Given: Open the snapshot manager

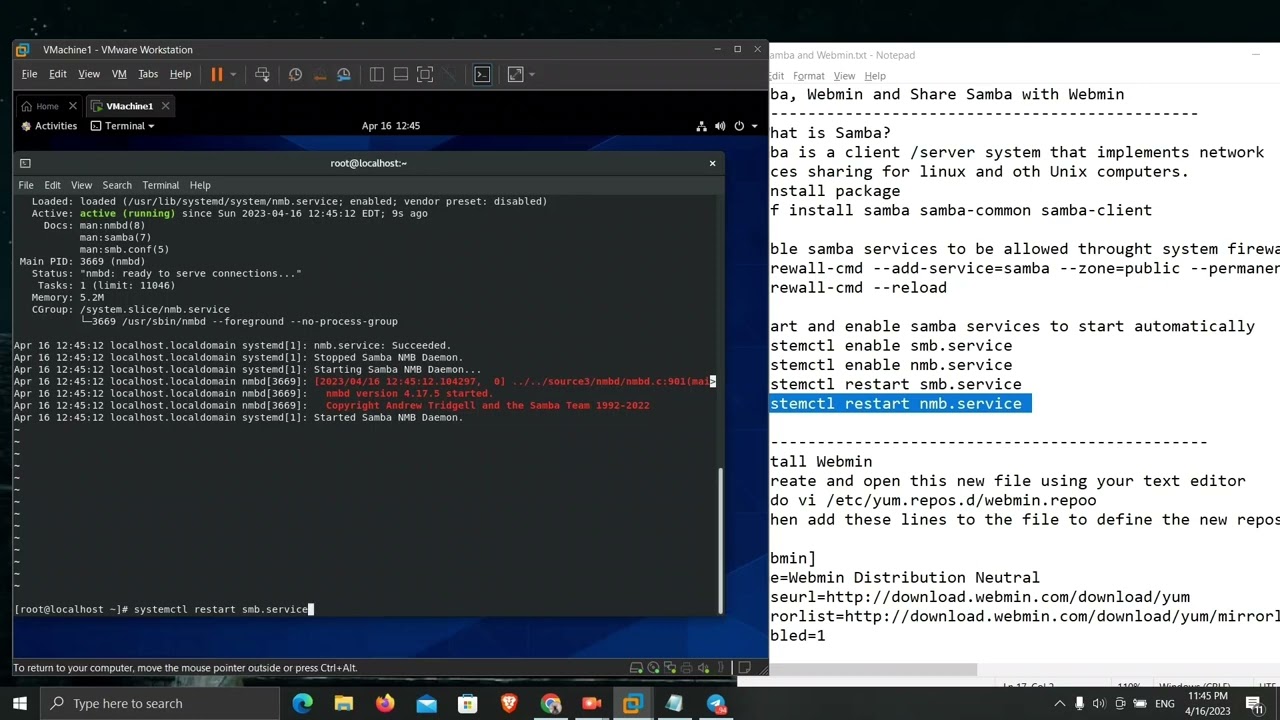Looking at the screenshot, I should pyautogui.click(x=344, y=74).
